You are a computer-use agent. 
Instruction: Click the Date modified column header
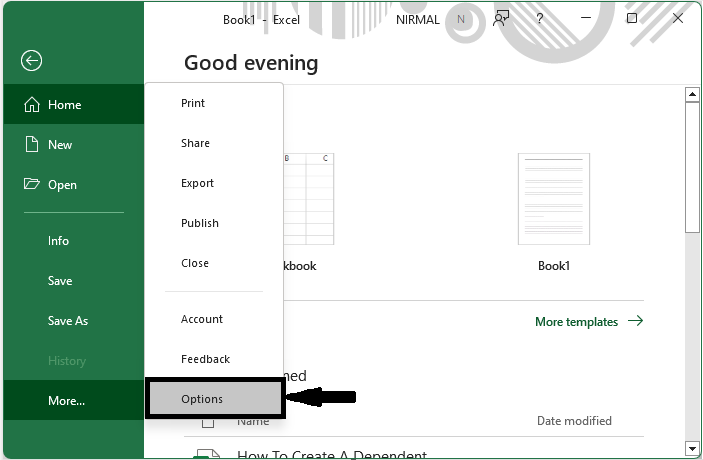click(x=574, y=421)
